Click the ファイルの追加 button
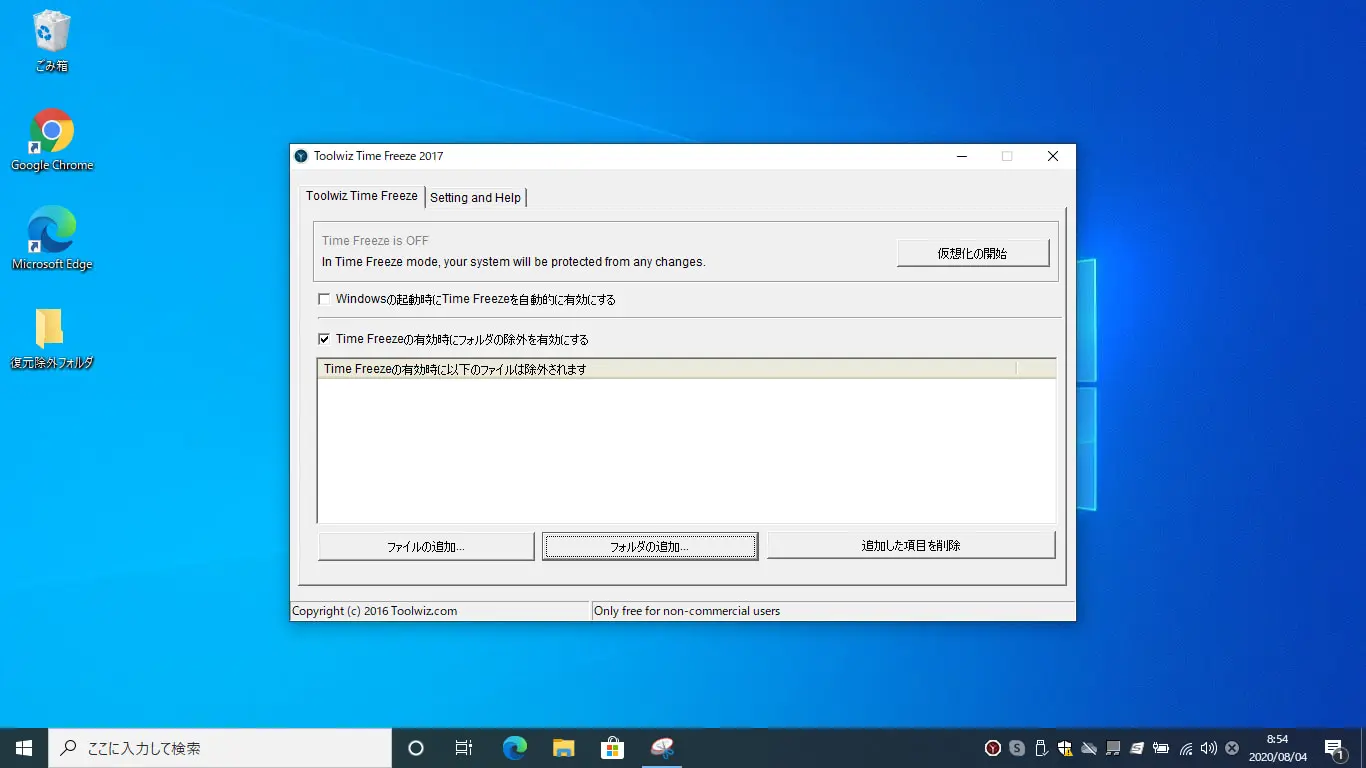Viewport: 1366px width, 768px height. coord(426,546)
